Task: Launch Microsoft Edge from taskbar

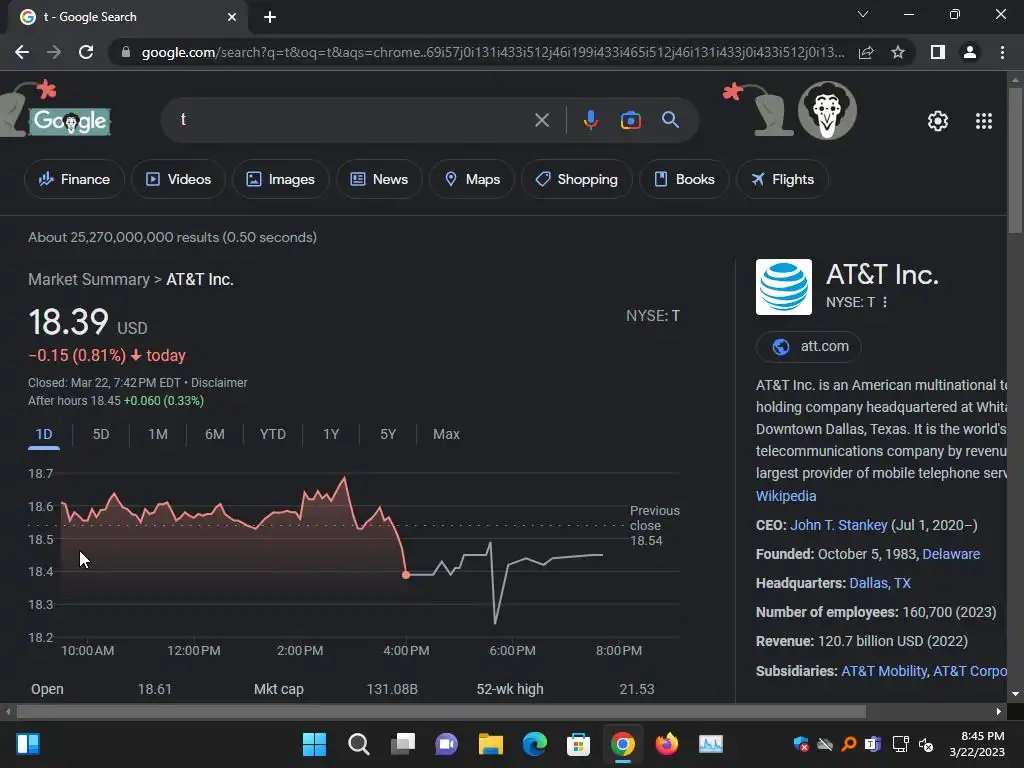Action: [534, 744]
